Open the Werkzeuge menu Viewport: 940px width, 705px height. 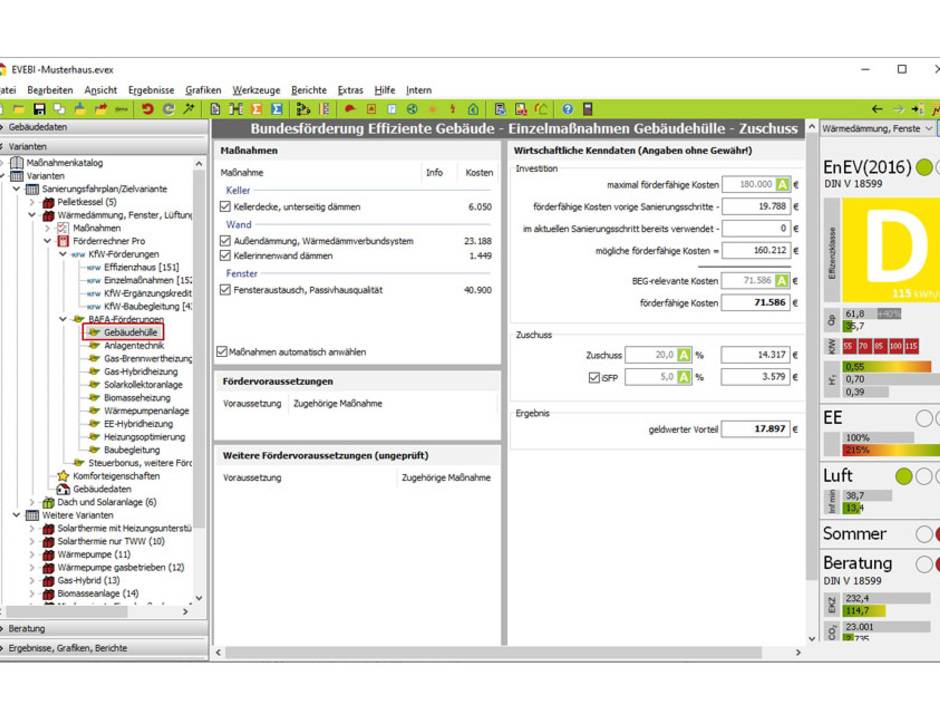pos(256,90)
